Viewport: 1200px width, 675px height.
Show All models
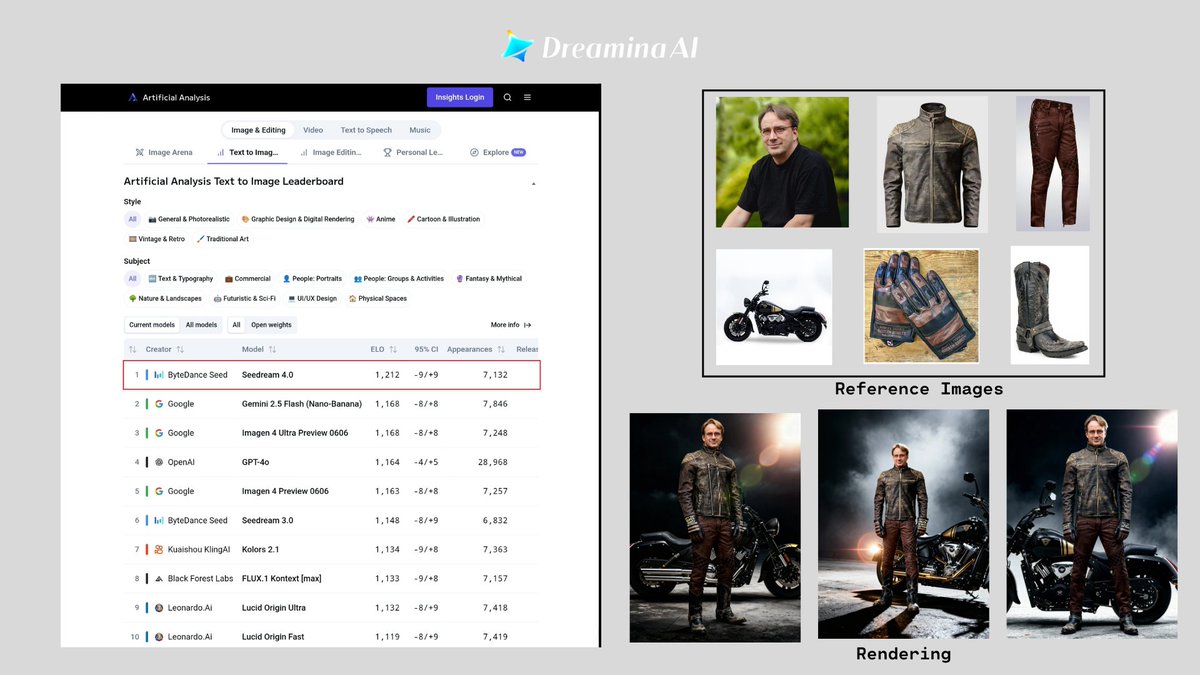pyautogui.click(x=201, y=325)
